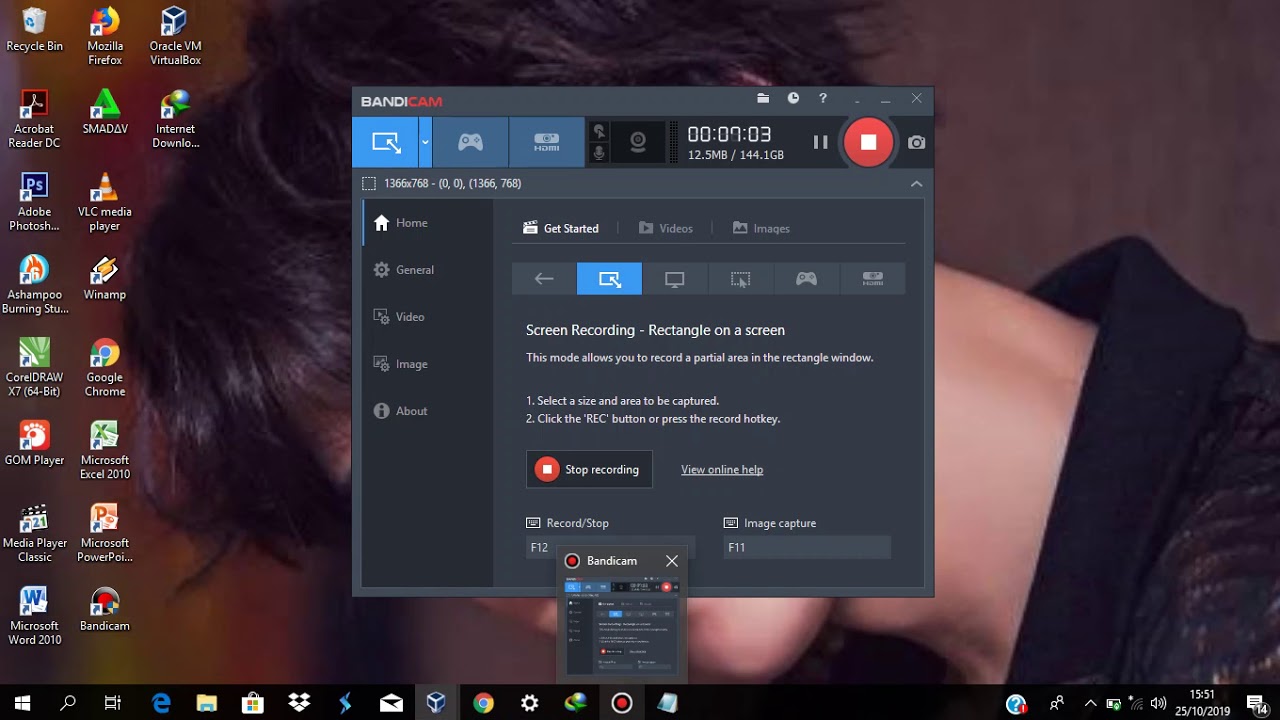
Task: Open the View online help link
Action: pyautogui.click(x=722, y=470)
